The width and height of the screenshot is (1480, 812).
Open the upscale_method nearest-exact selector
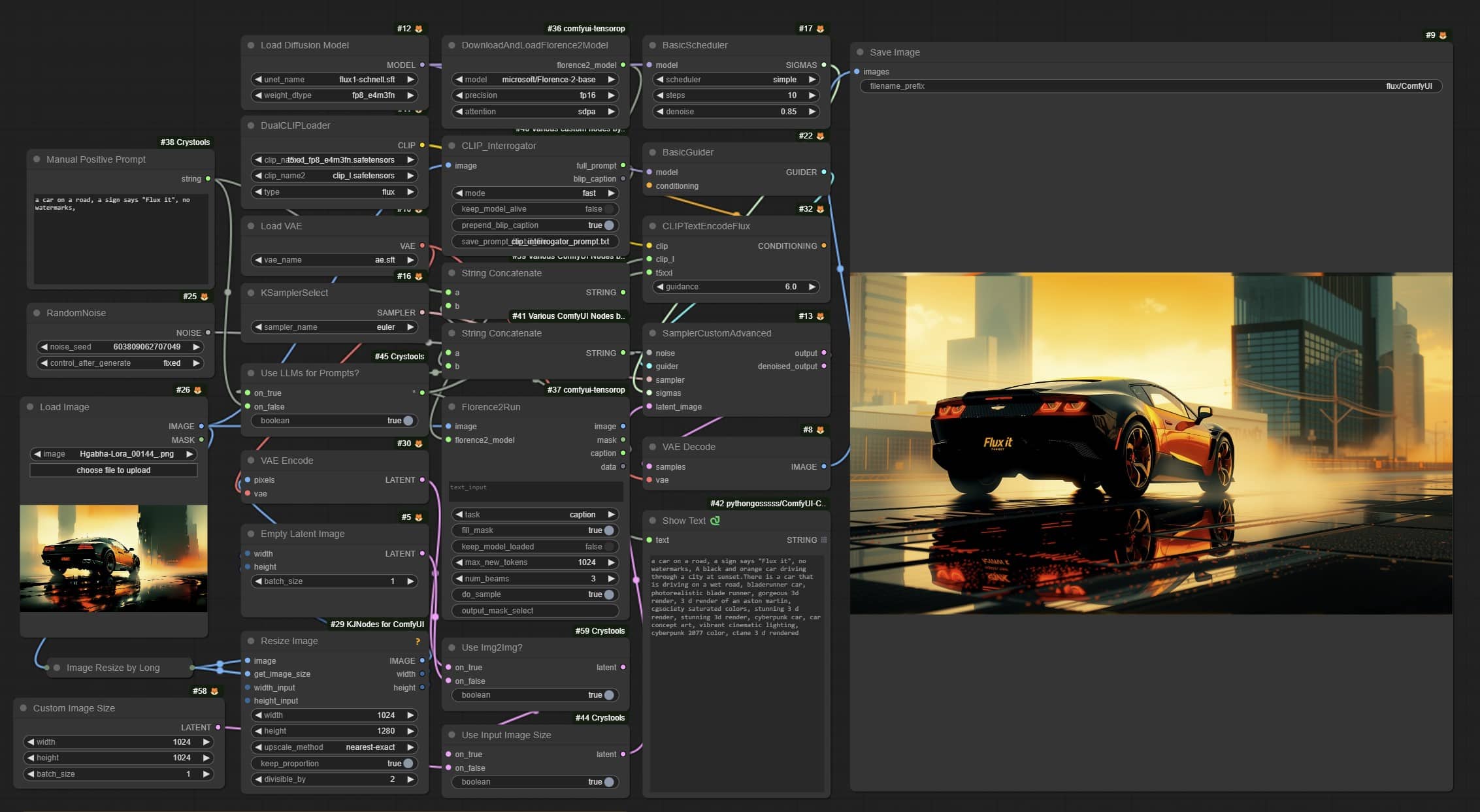pyautogui.click(x=334, y=747)
